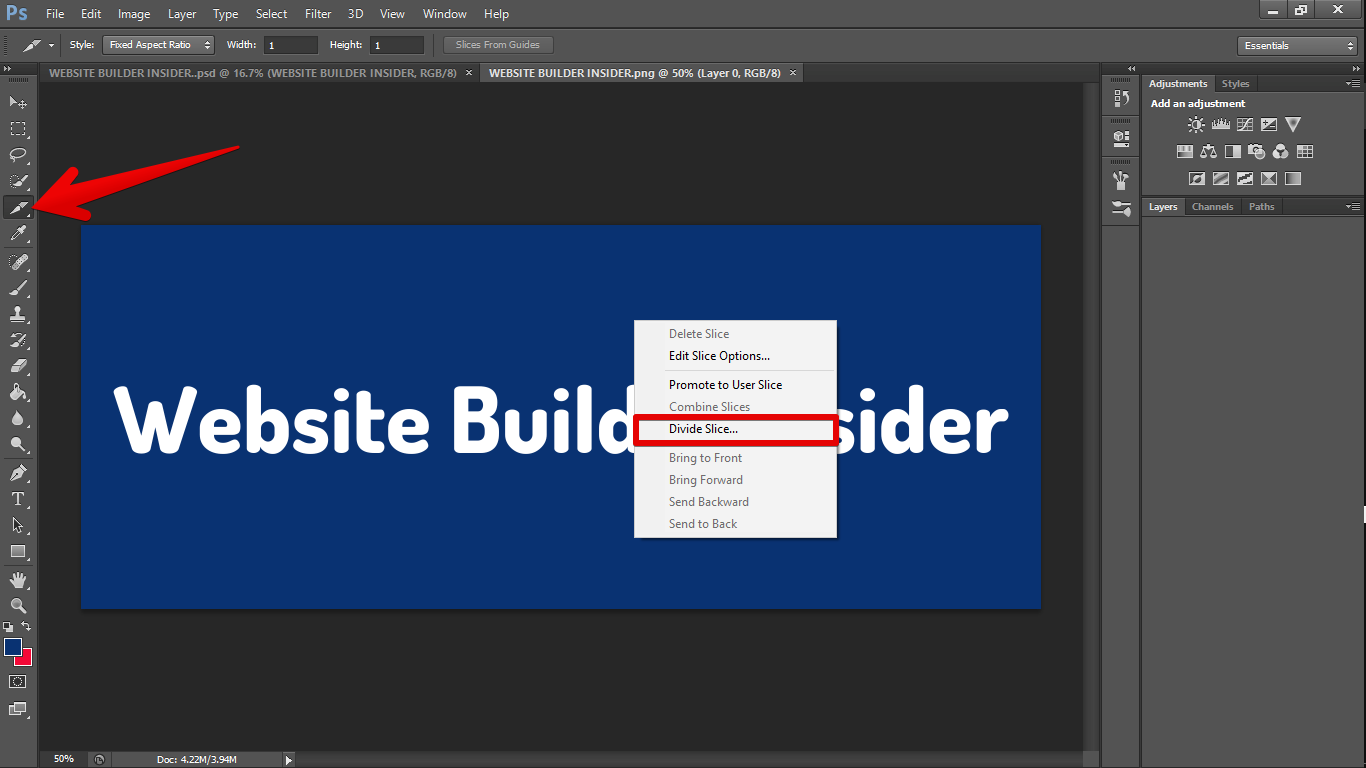Add a Vibrance adjustment
Viewport: 1366px width, 768px height.
[1293, 123]
